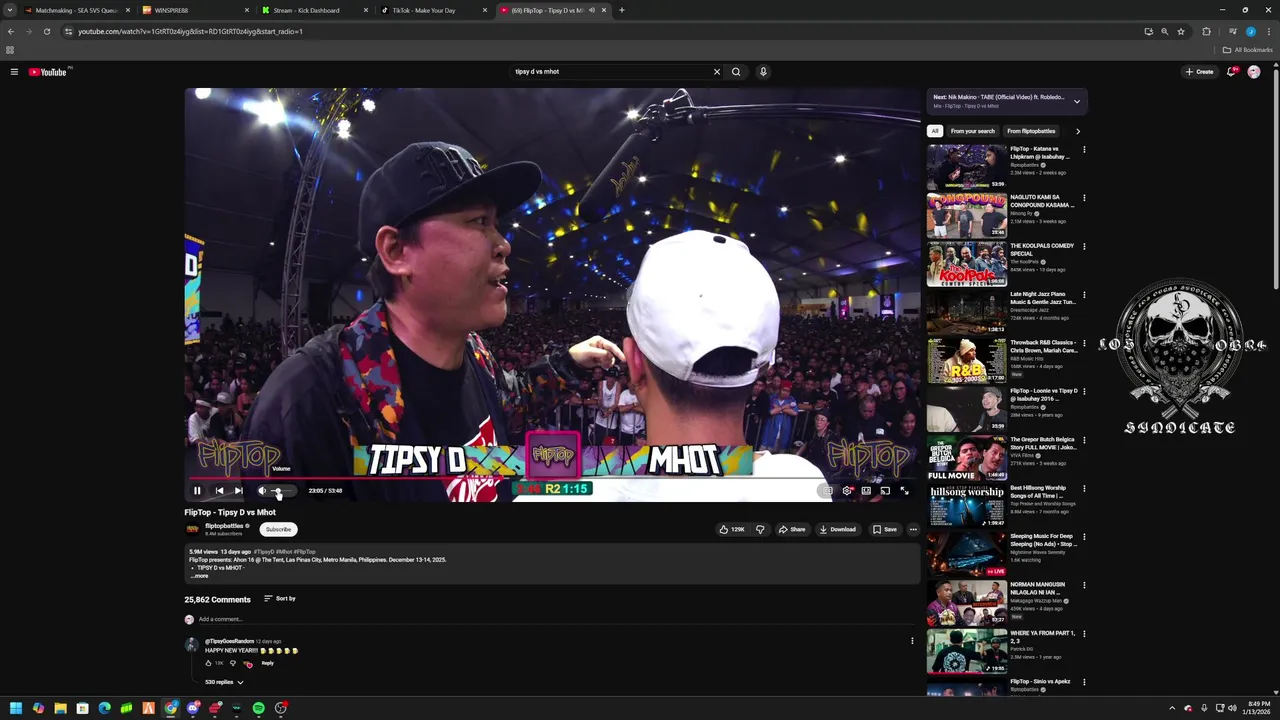1280x720 pixels.
Task: Open more actions beside Save
Action: [913, 530]
